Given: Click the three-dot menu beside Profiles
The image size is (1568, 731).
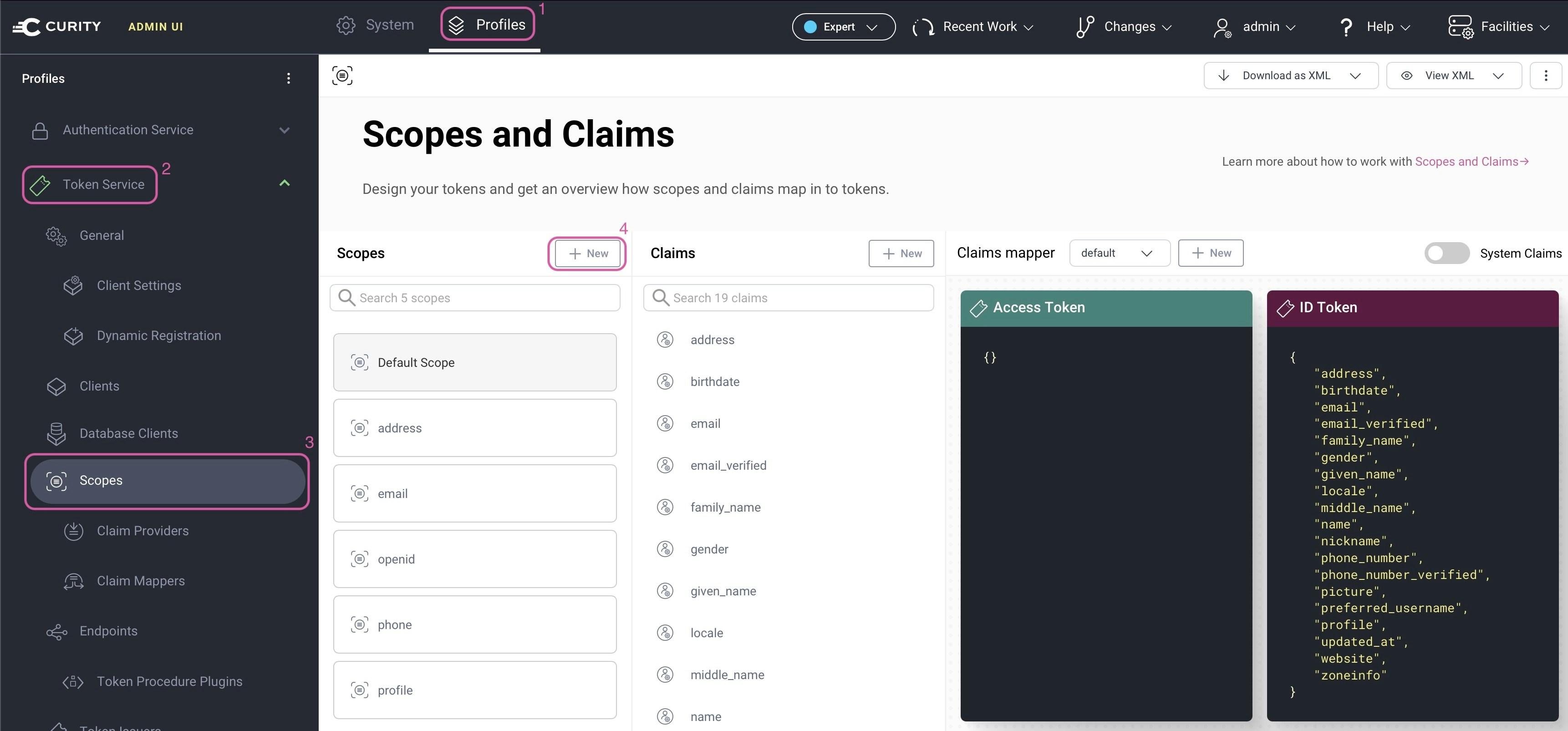Looking at the screenshot, I should 289,79.
